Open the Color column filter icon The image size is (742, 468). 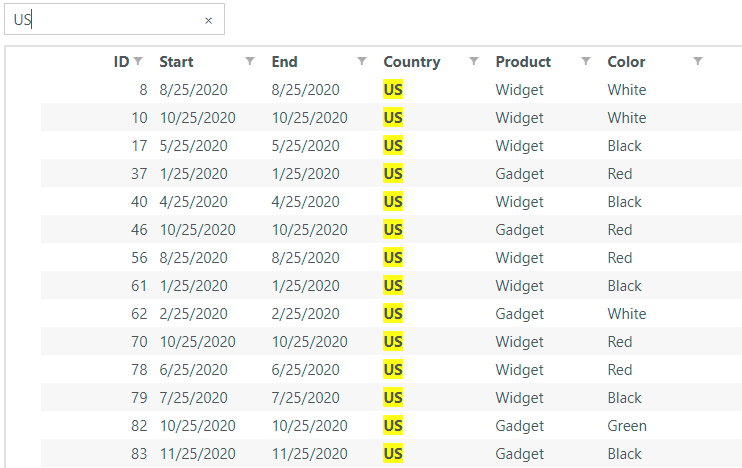click(698, 62)
